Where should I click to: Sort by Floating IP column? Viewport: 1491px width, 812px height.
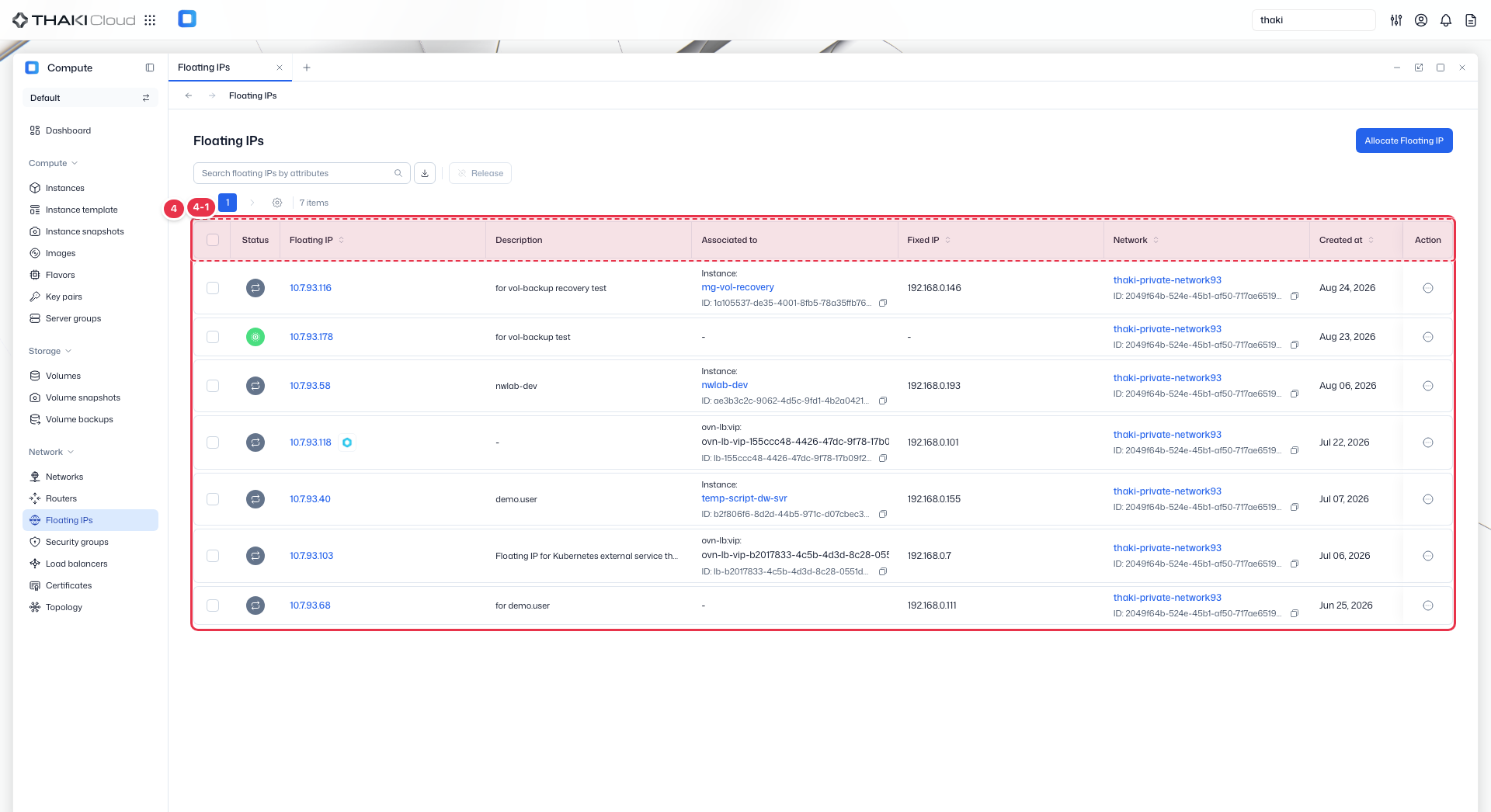tap(342, 240)
